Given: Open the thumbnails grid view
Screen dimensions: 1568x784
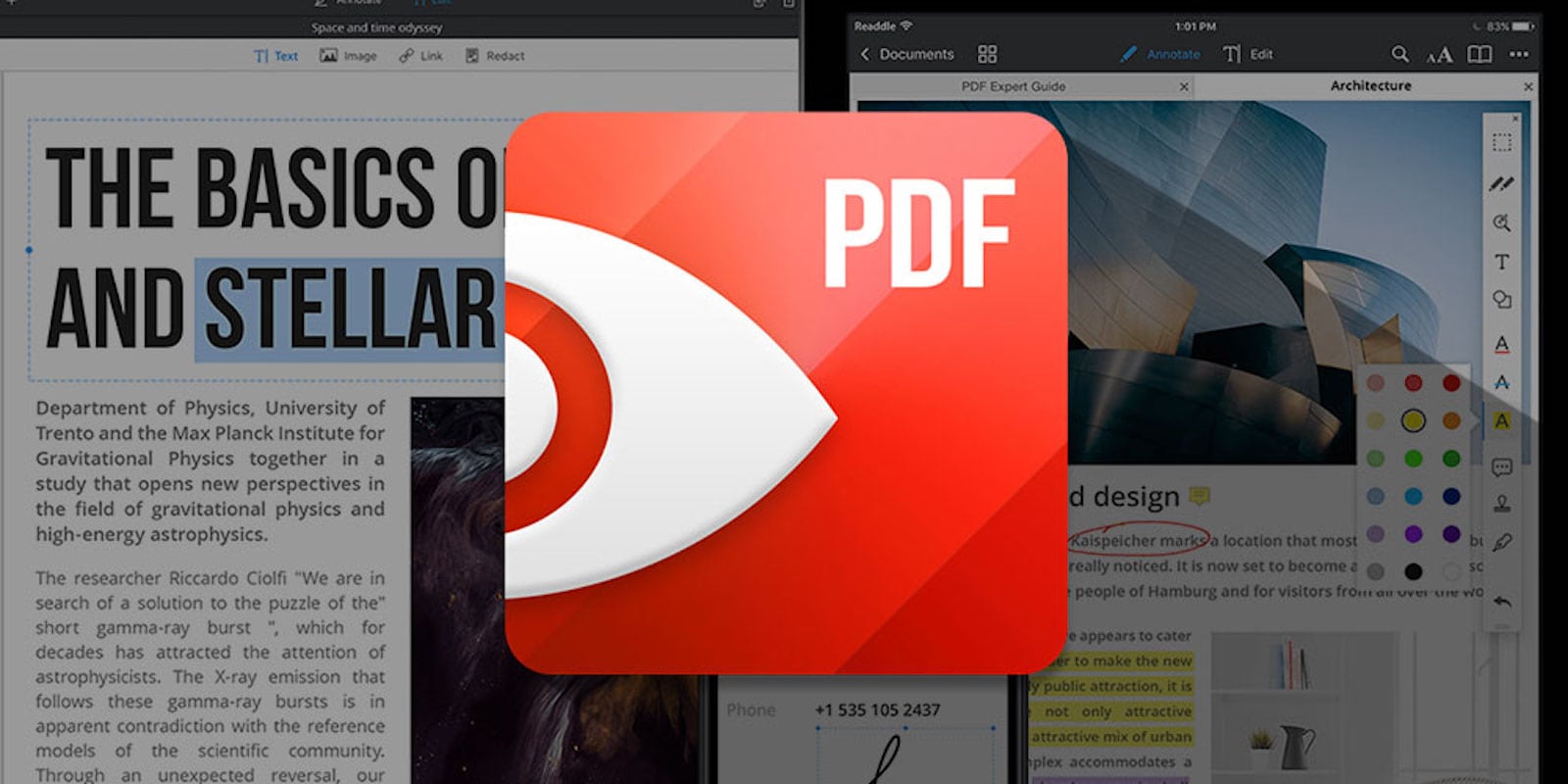Looking at the screenshot, I should click(987, 54).
